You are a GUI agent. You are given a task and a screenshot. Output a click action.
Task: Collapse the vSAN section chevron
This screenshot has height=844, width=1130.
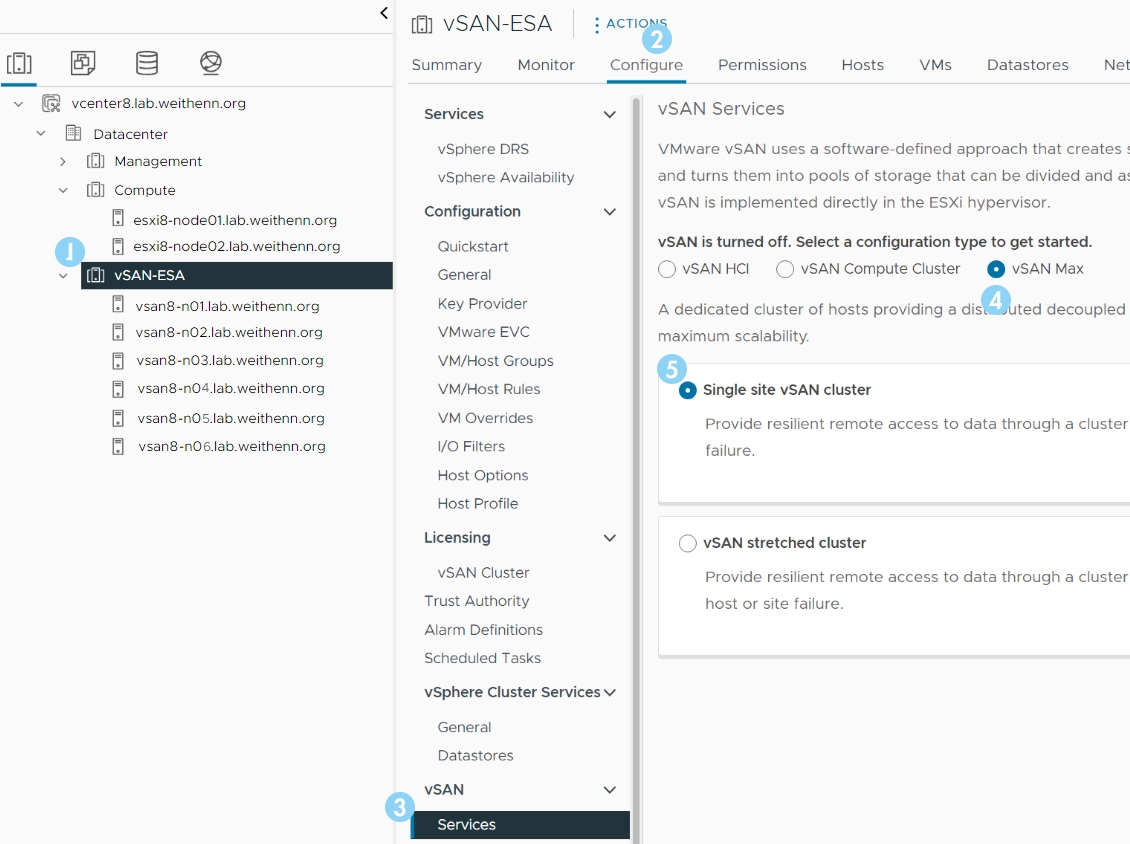(610, 789)
